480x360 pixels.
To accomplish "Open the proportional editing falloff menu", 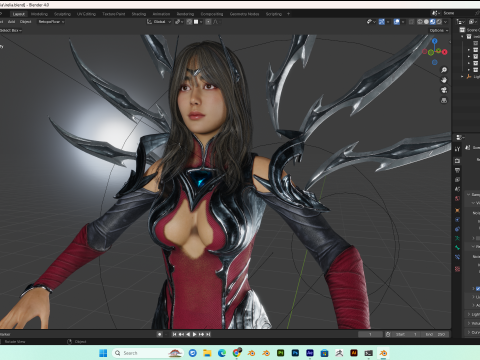I will [x=216, y=22].
